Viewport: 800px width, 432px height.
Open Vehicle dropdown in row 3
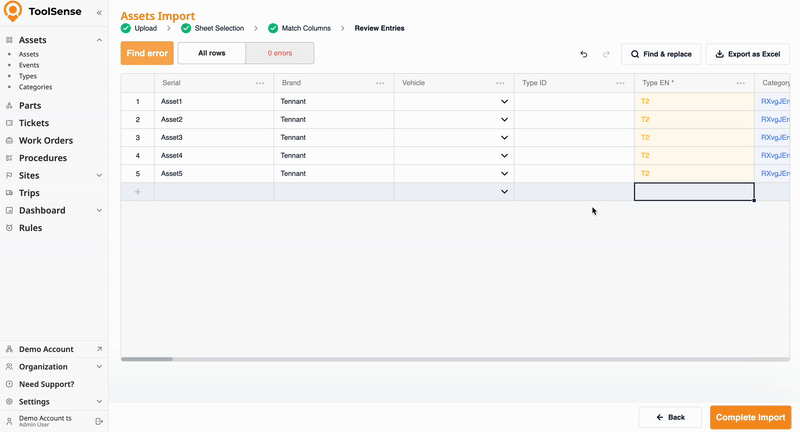504,138
